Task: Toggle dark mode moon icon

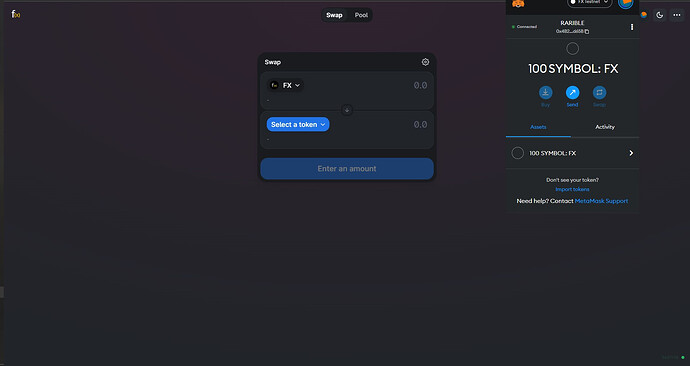Action: pyautogui.click(x=659, y=15)
